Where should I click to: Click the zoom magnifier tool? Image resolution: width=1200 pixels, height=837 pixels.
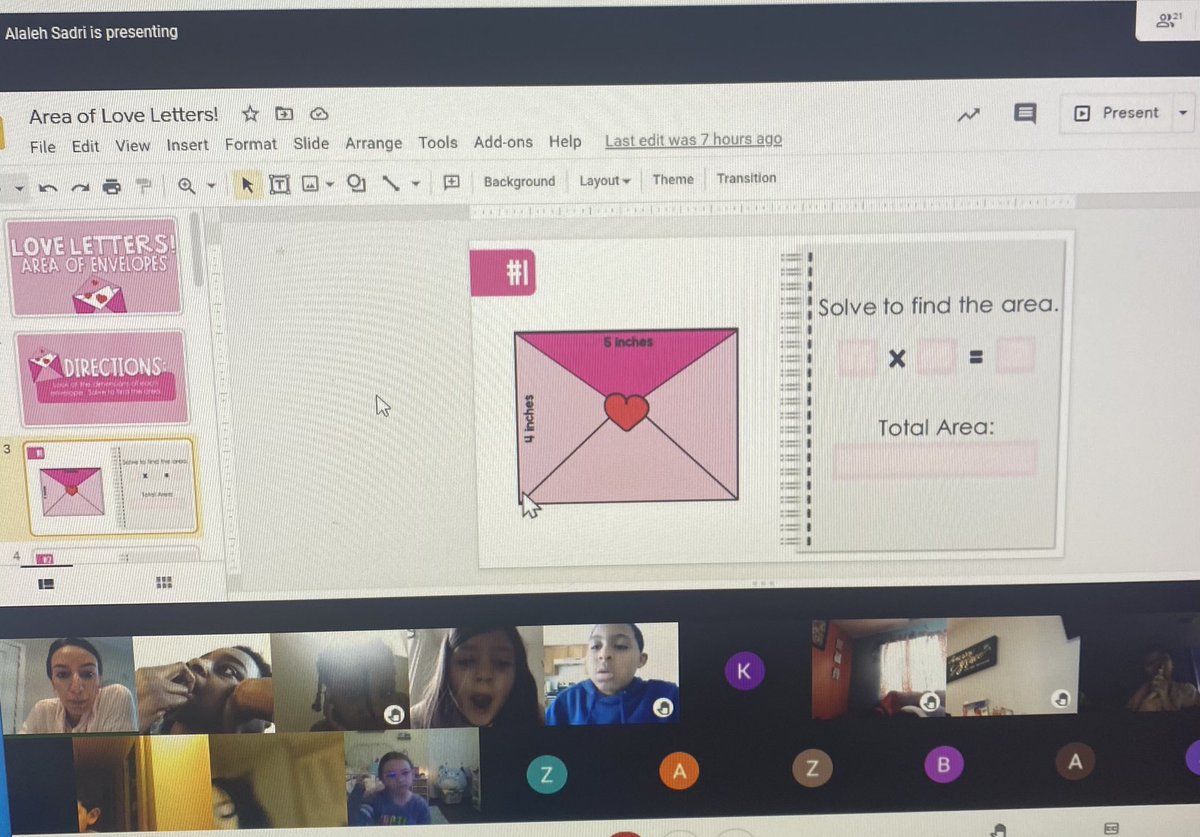[186, 185]
